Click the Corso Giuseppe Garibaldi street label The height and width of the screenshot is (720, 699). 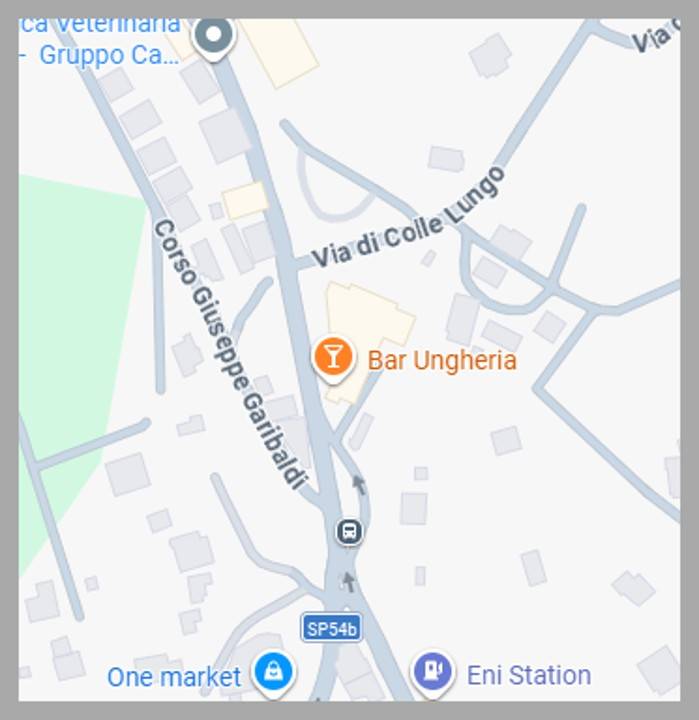pyautogui.click(x=230, y=354)
